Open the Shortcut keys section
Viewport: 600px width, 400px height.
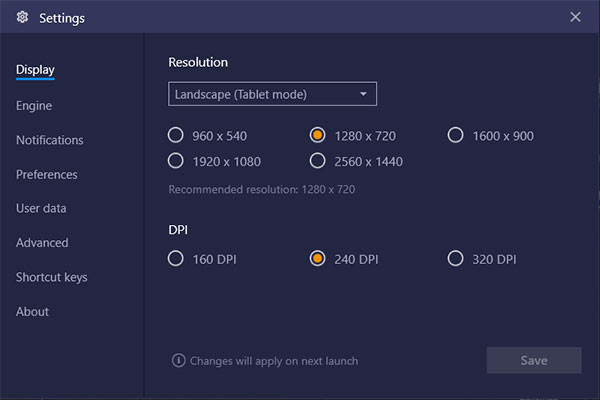[x=51, y=277]
